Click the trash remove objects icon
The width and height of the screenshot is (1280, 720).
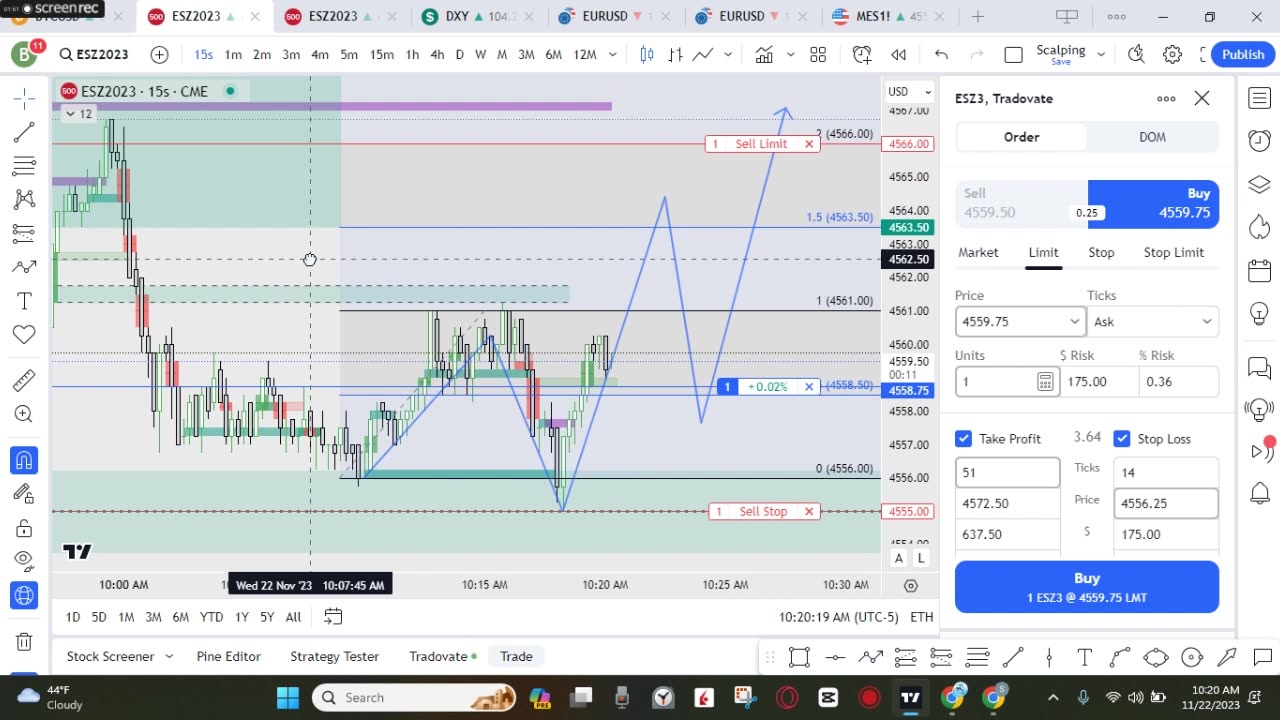tap(24, 641)
